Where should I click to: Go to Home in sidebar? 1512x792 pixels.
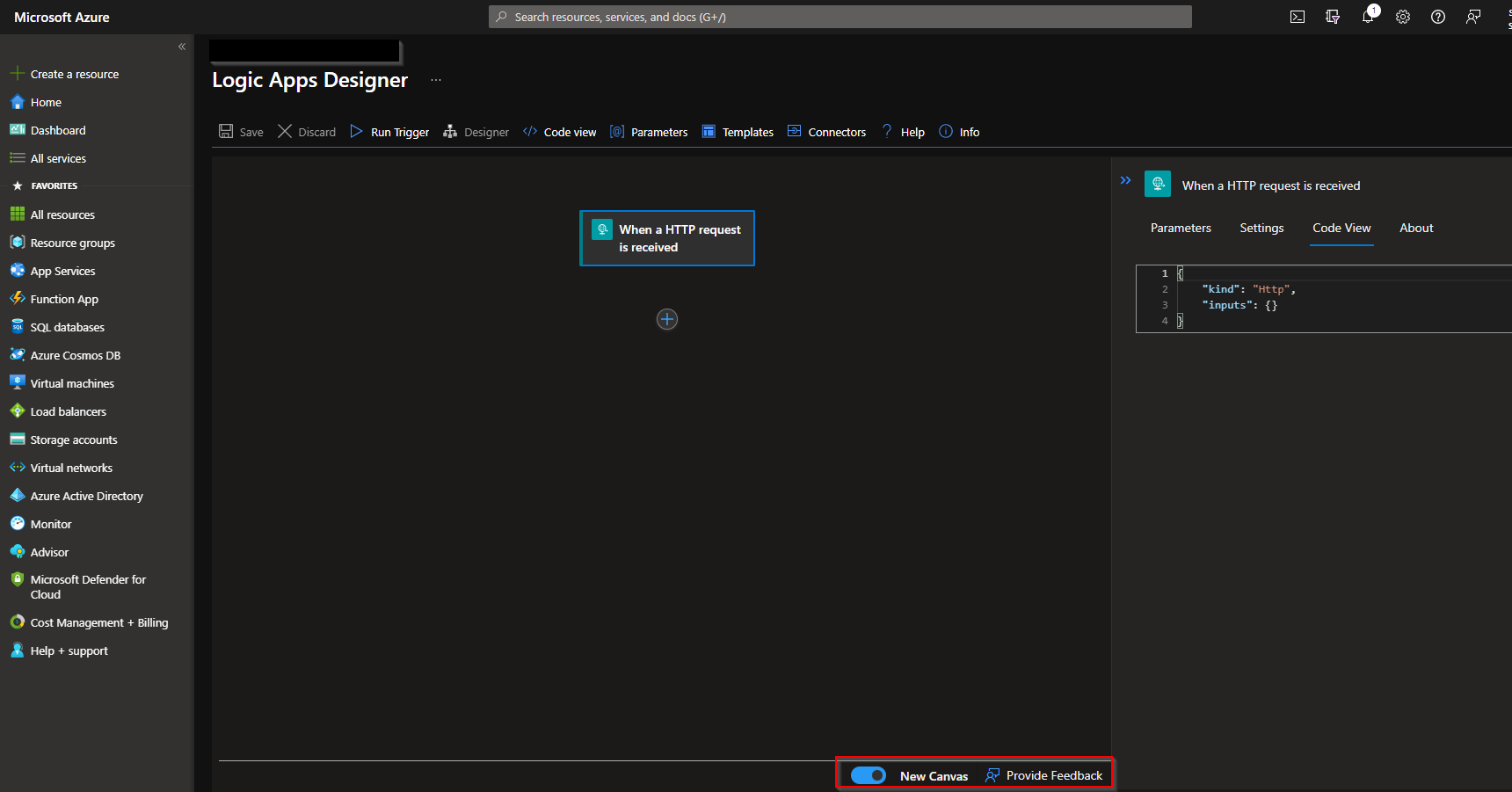46,103
